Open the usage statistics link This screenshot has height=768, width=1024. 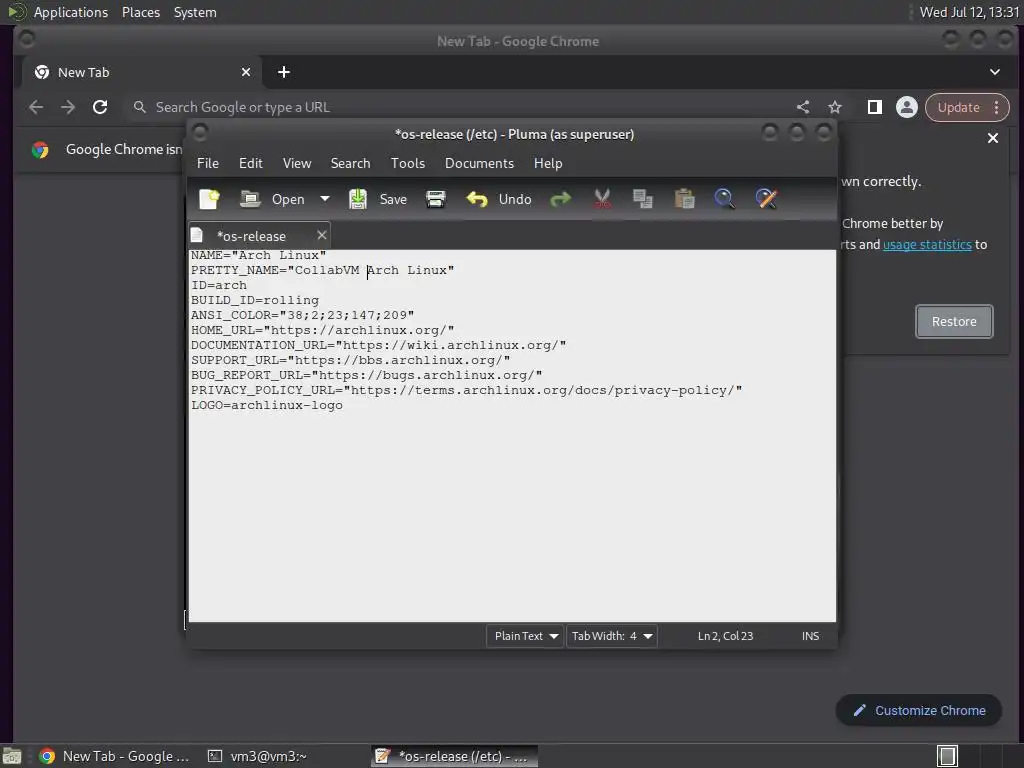click(x=927, y=244)
